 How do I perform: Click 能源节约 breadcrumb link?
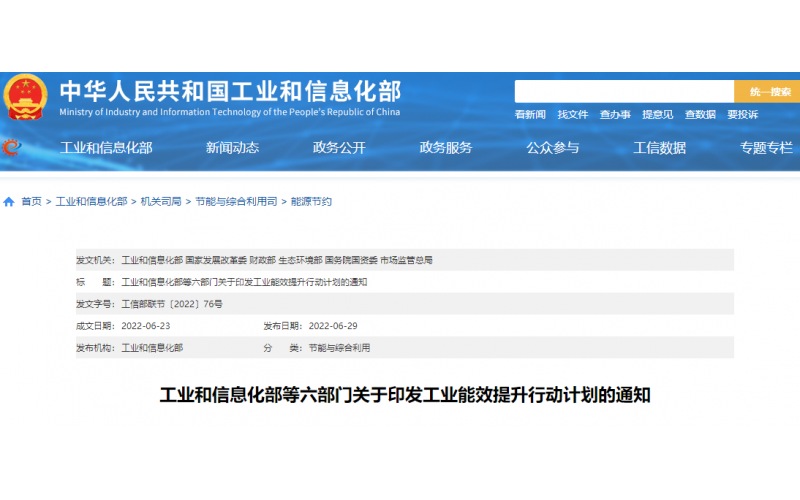point(311,202)
